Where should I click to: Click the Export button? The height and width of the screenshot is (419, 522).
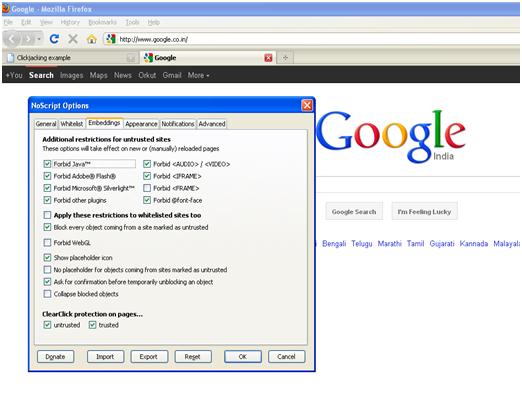pyautogui.click(x=149, y=357)
